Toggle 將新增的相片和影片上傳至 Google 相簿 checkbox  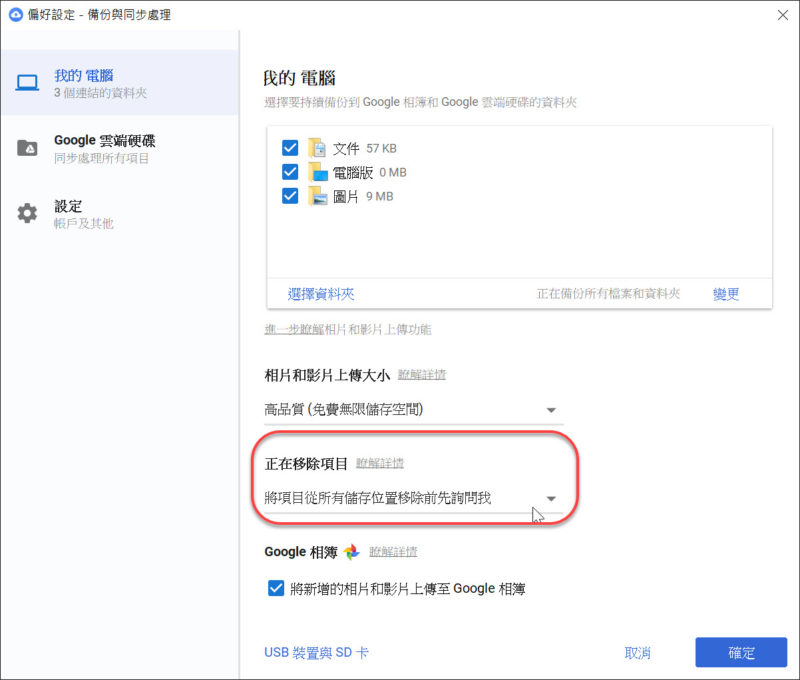(276, 588)
